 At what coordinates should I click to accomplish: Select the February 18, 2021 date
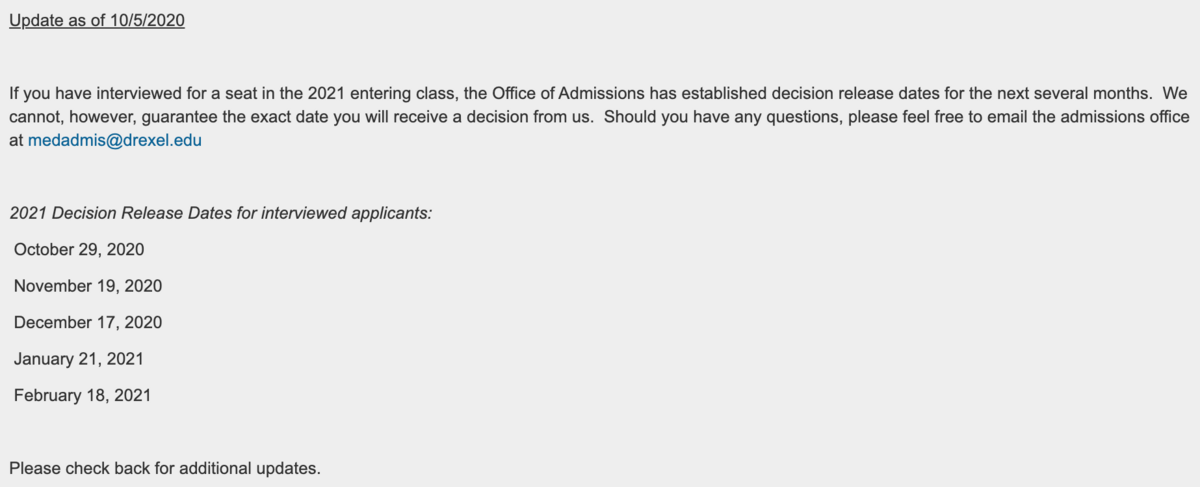click(x=82, y=395)
